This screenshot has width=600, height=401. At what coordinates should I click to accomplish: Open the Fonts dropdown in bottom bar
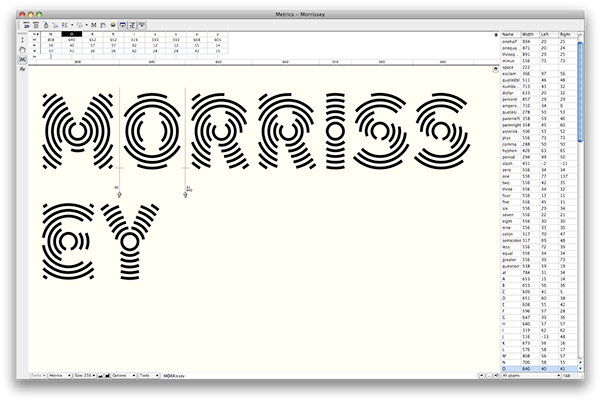pos(38,376)
